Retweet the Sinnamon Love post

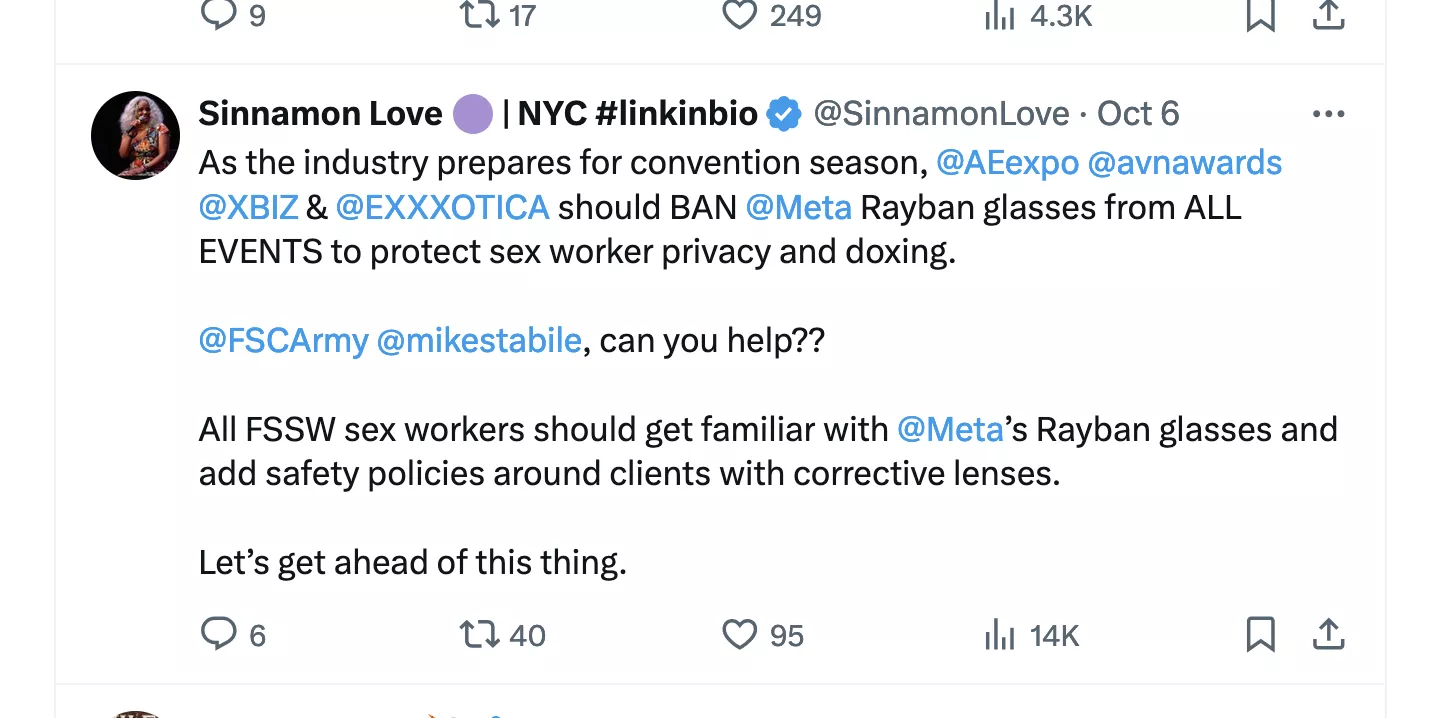click(x=477, y=634)
